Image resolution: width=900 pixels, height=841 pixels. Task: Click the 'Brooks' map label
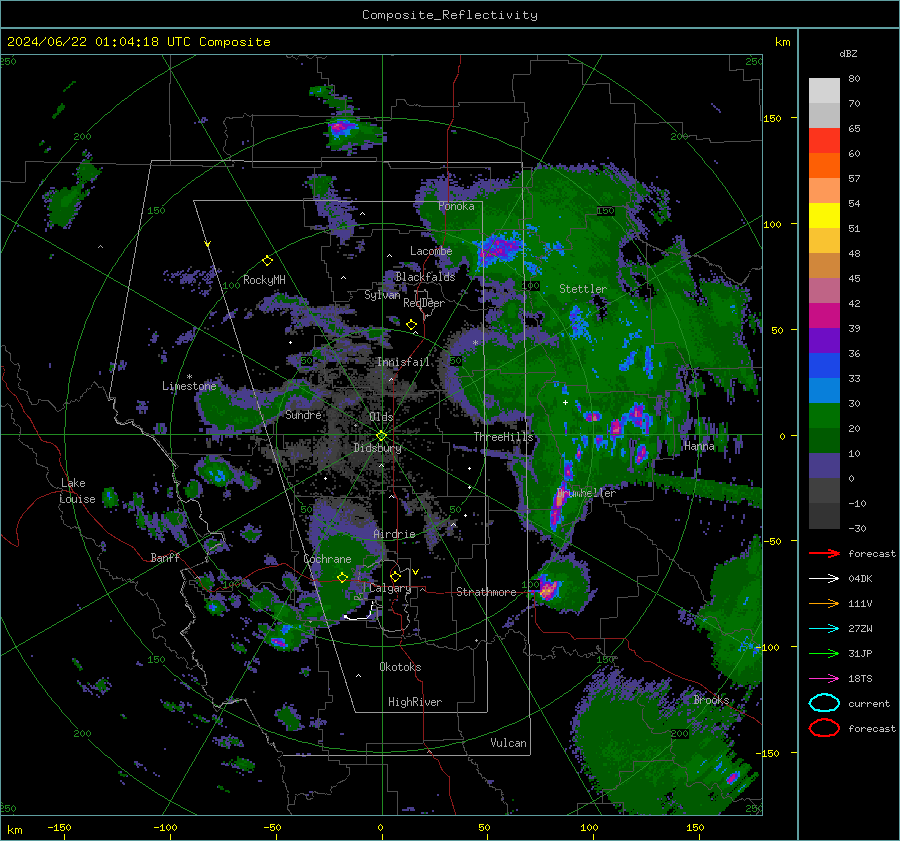pyautogui.click(x=711, y=700)
